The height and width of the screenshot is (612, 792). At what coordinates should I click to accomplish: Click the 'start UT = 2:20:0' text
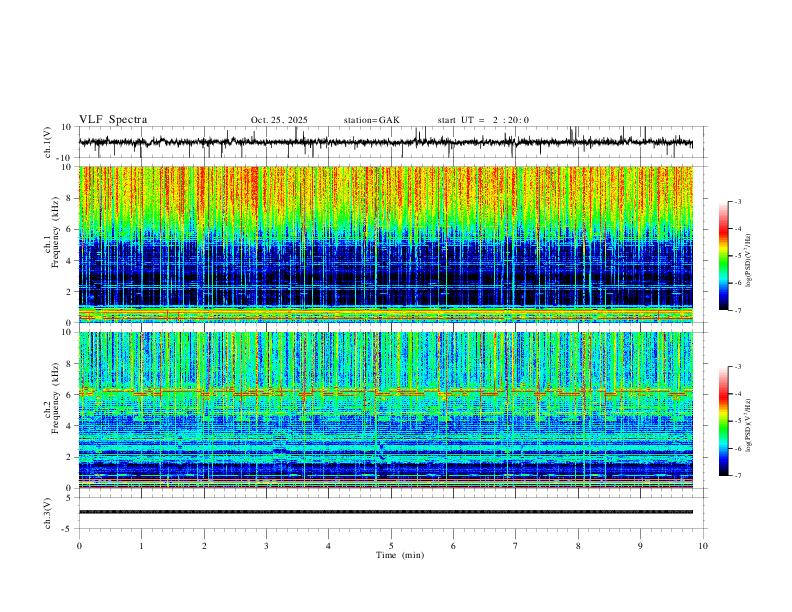pos(483,120)
